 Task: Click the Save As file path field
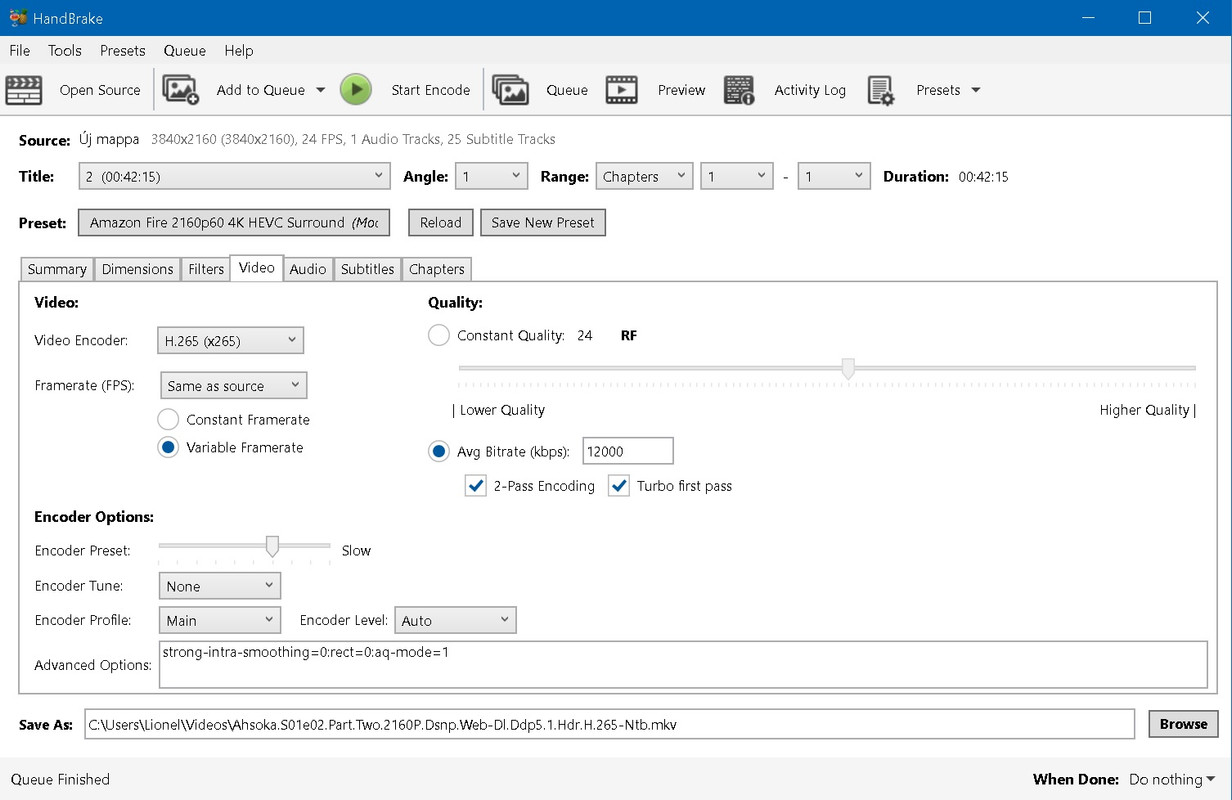tap(609, 724)
